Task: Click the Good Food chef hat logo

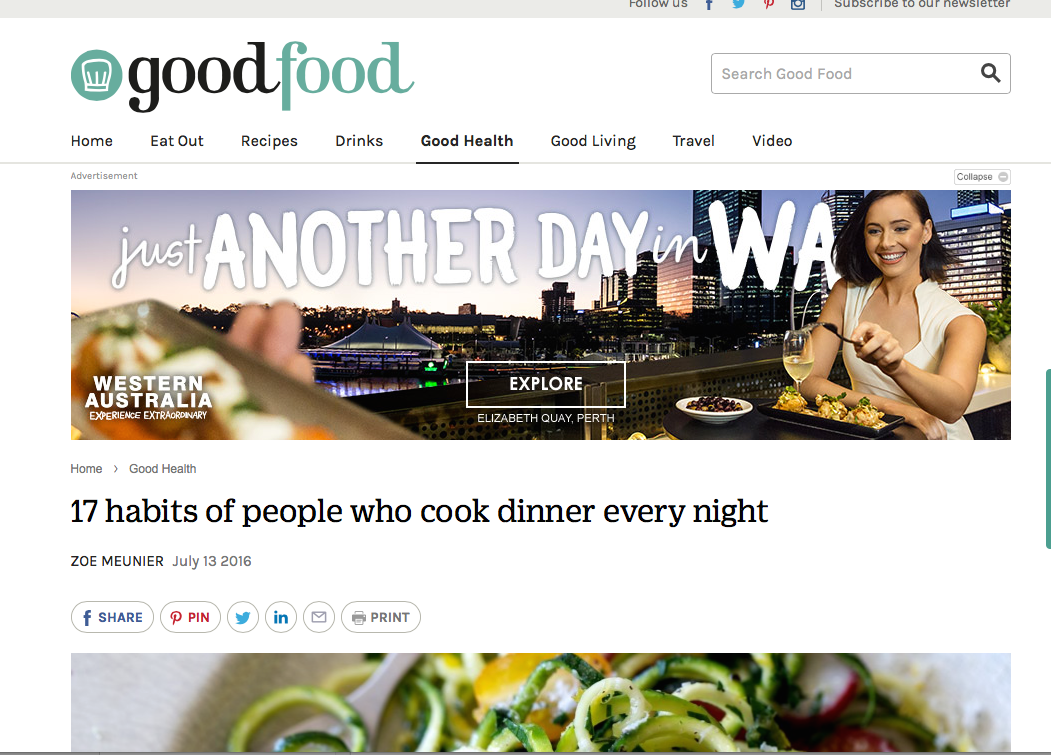Action: point(97,75)
